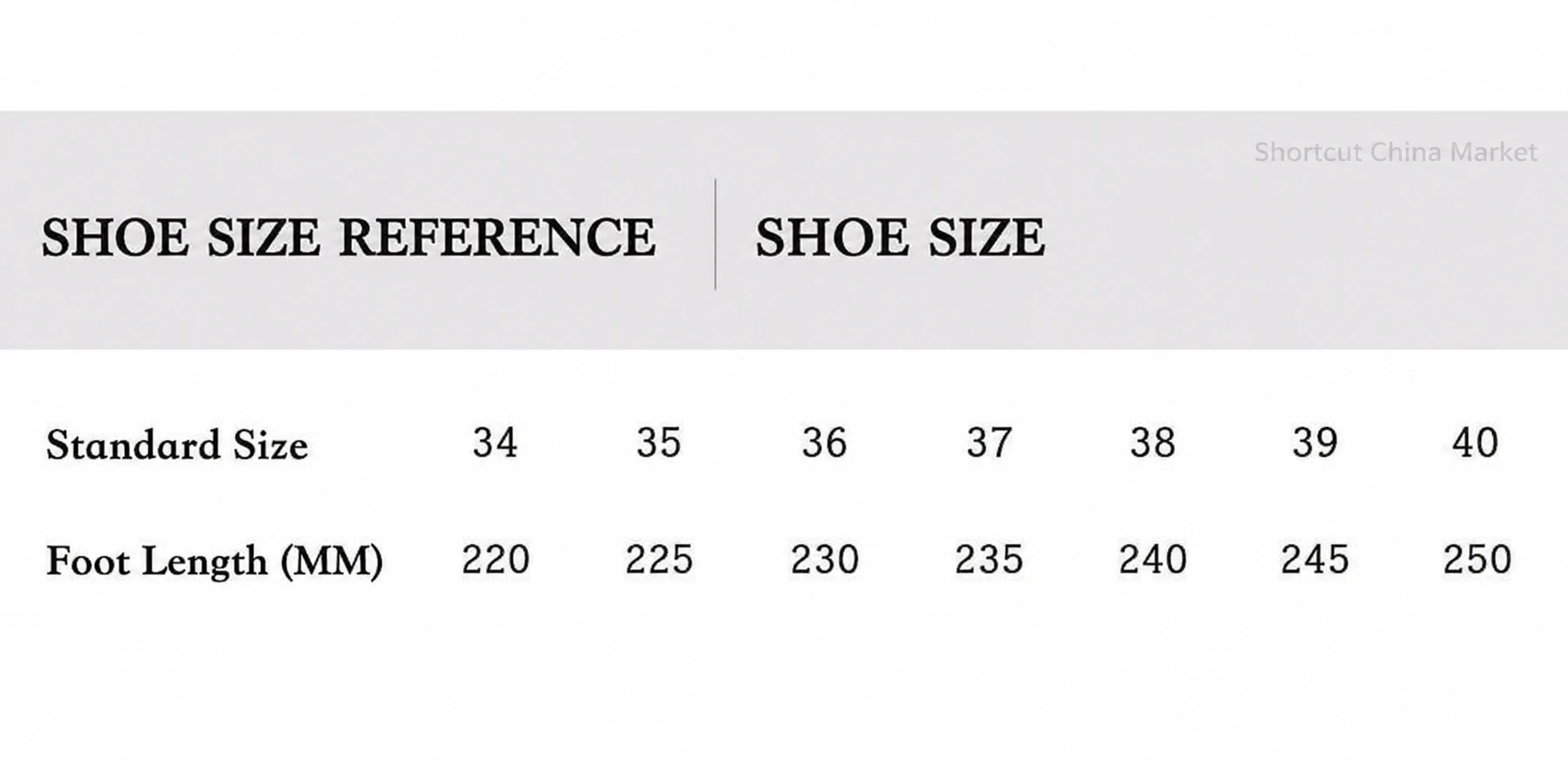Image resolution: width=1568 pixels, height=760 pixels.
Task: Select standard size 37
Action: (x=989, y=442)
